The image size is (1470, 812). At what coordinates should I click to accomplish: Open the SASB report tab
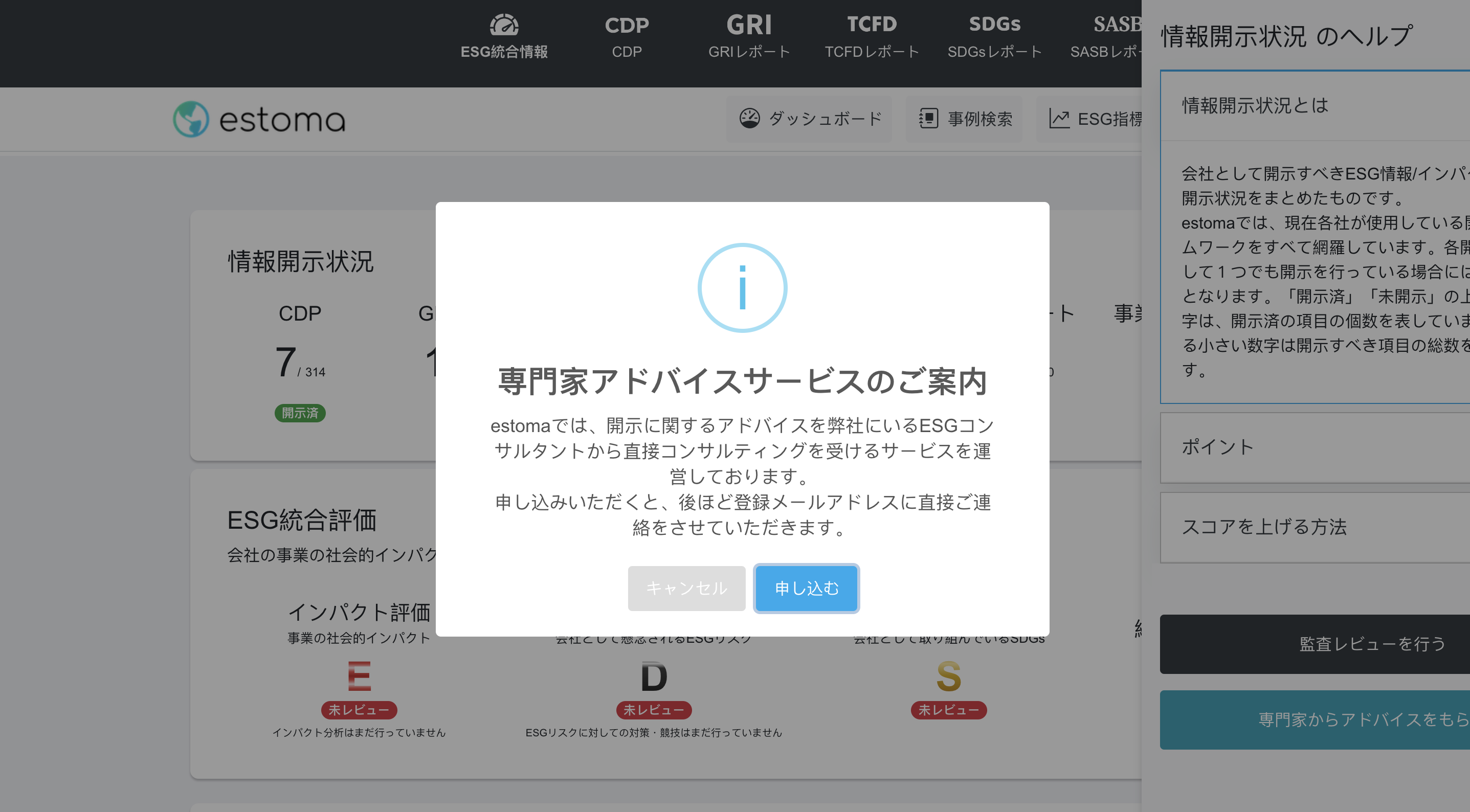tap(1110, 36)
